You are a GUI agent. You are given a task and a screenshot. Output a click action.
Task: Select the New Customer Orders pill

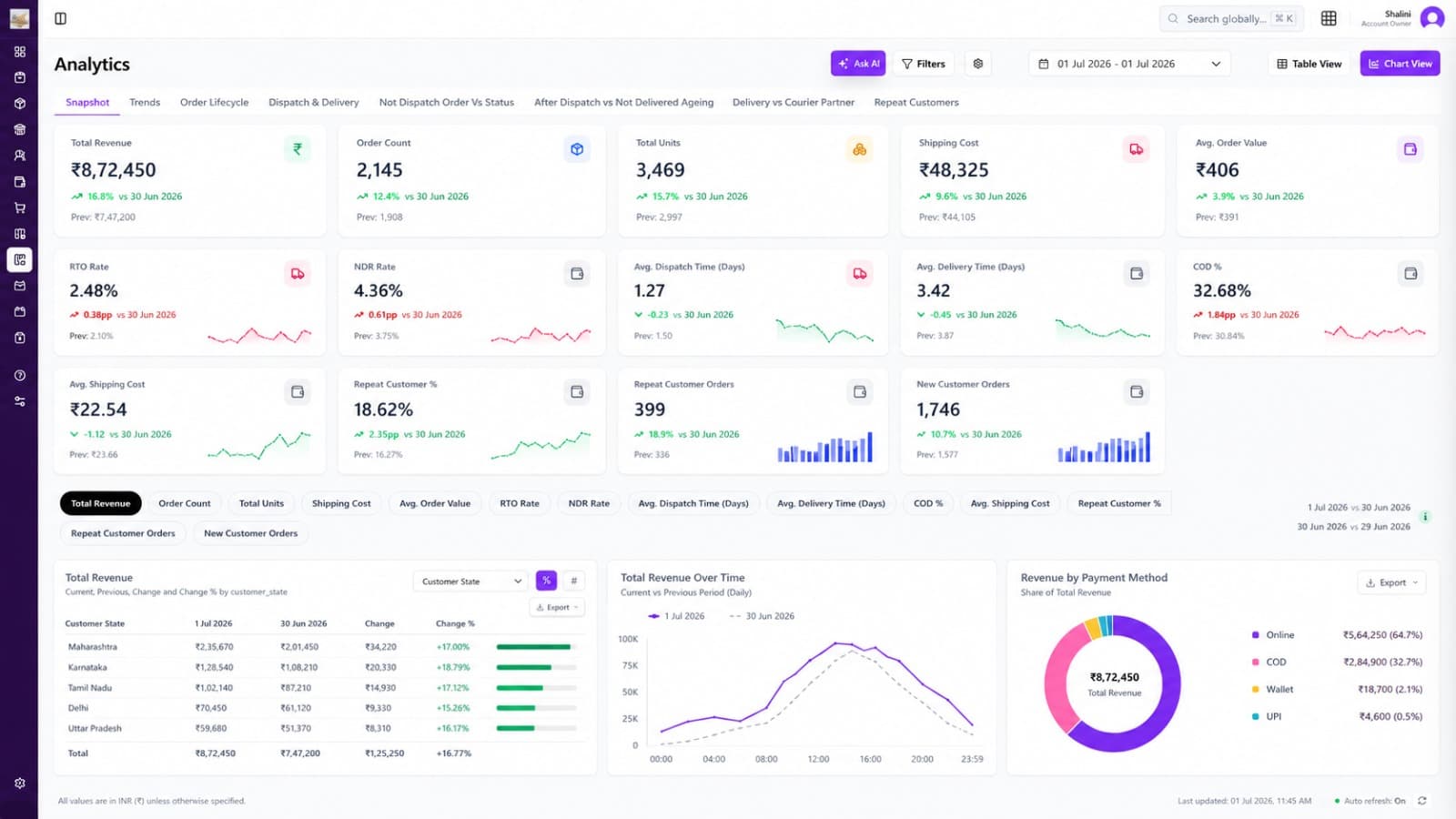250,533
